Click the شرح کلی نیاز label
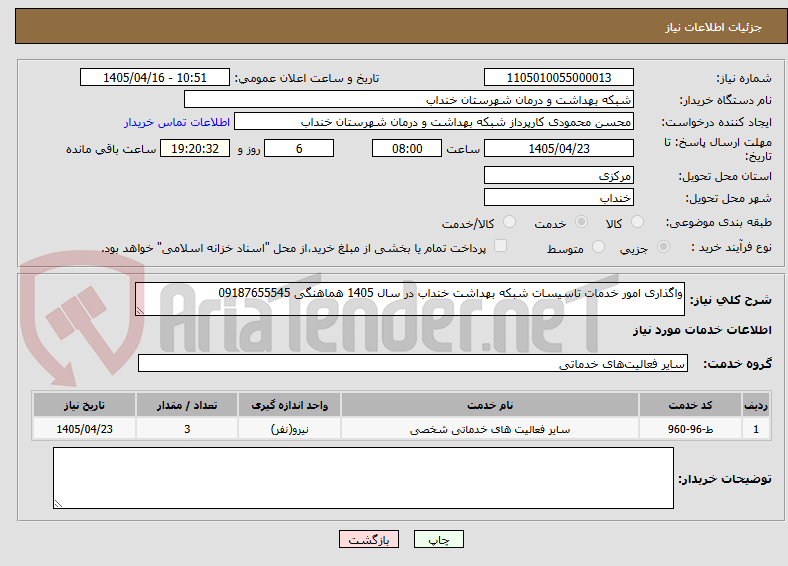Image resolution: width=788 pixels, height=566 pixels. 731,300
